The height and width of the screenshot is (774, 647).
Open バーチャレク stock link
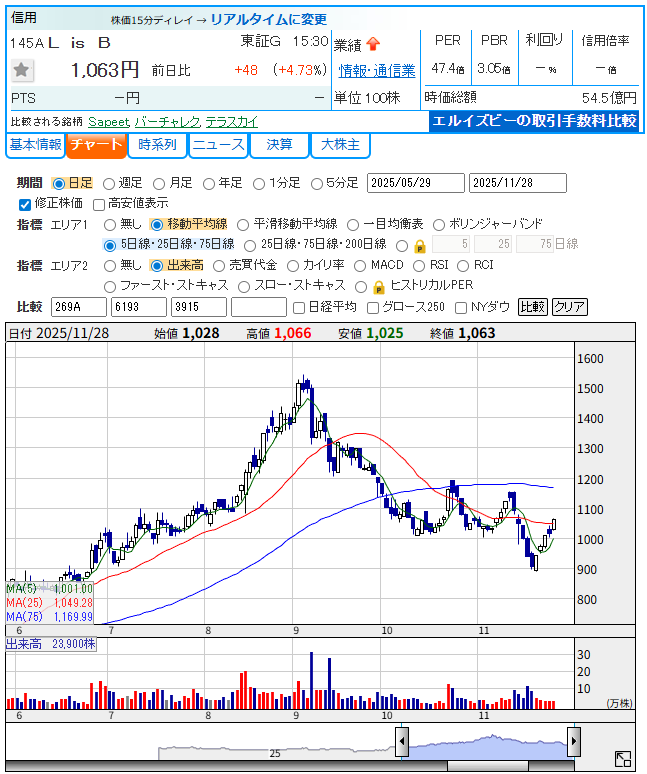(x=167, y=122)
